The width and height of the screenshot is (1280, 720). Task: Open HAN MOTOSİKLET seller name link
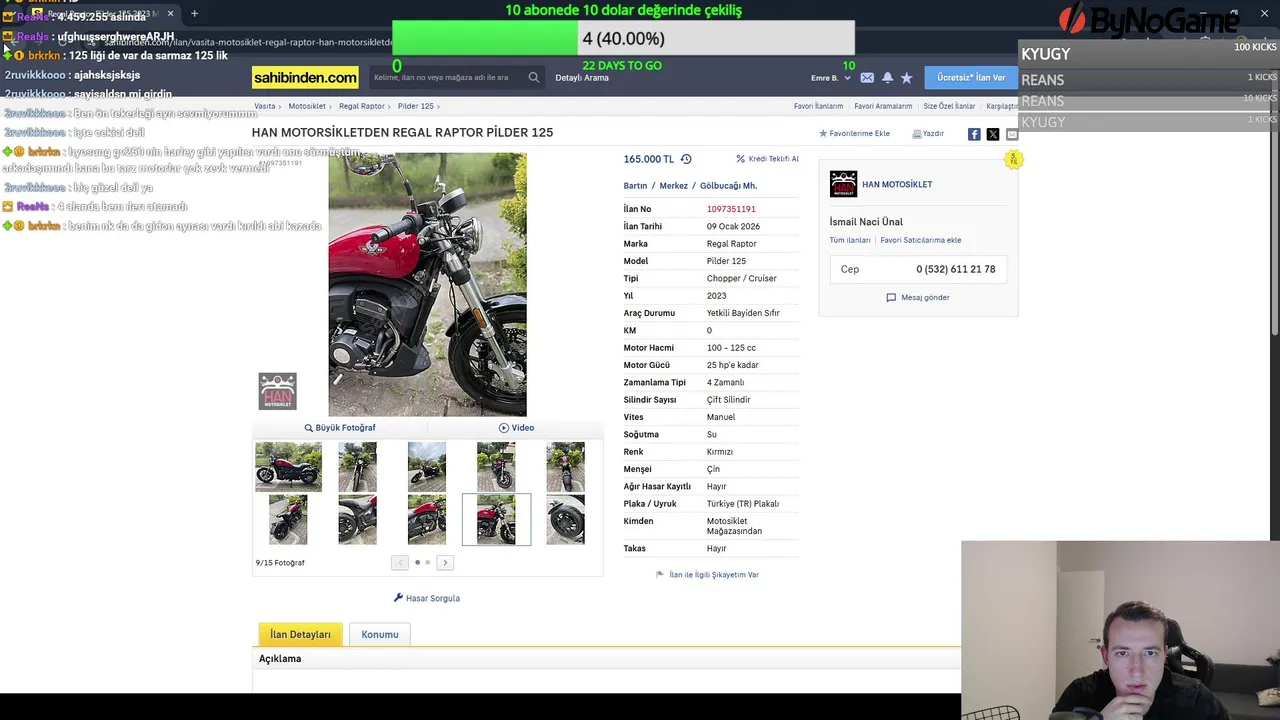coord(897,185)
